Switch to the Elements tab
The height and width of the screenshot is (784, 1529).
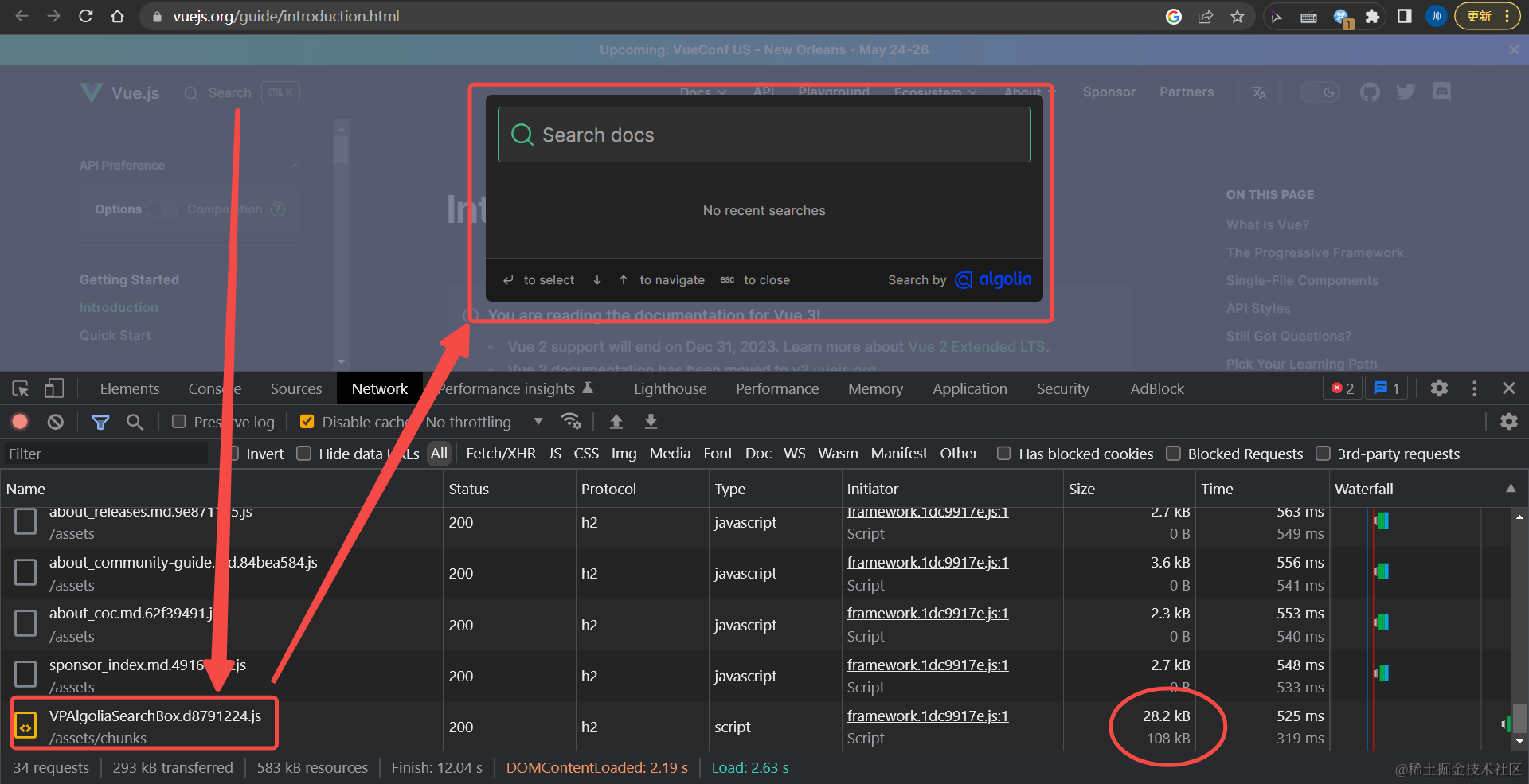pyautogui.click(x=129, y=388)
